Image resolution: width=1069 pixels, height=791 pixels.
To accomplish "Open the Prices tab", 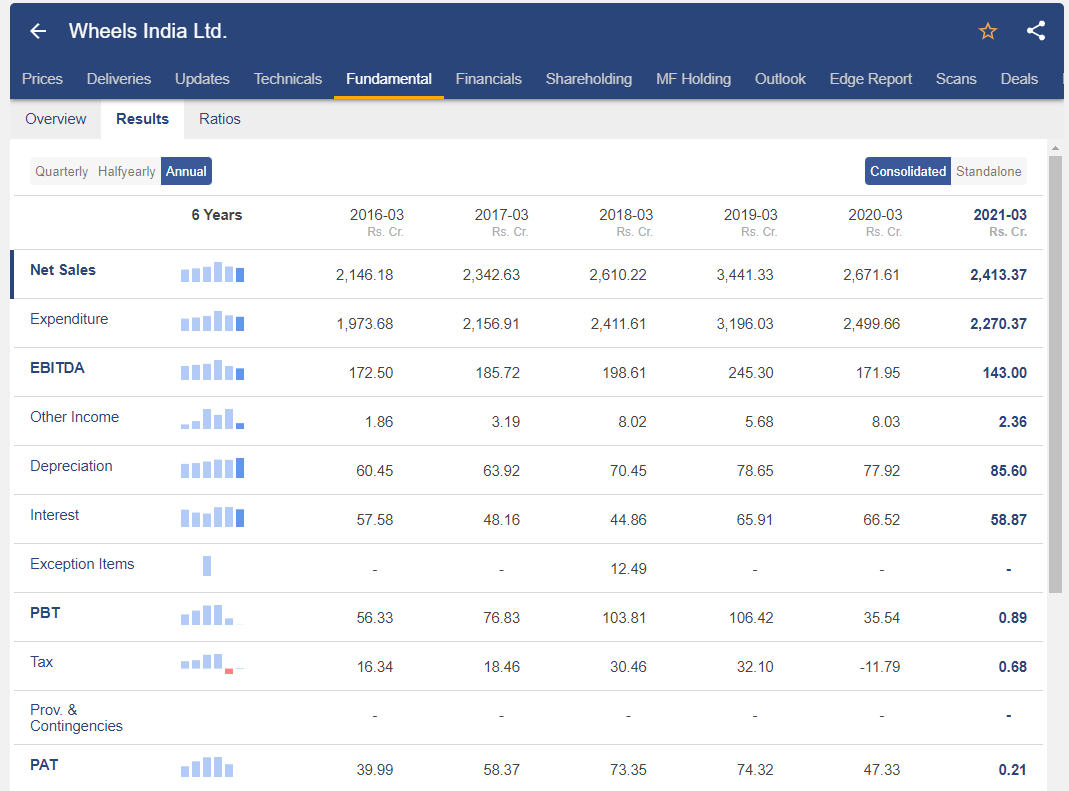I will point(42,79).
